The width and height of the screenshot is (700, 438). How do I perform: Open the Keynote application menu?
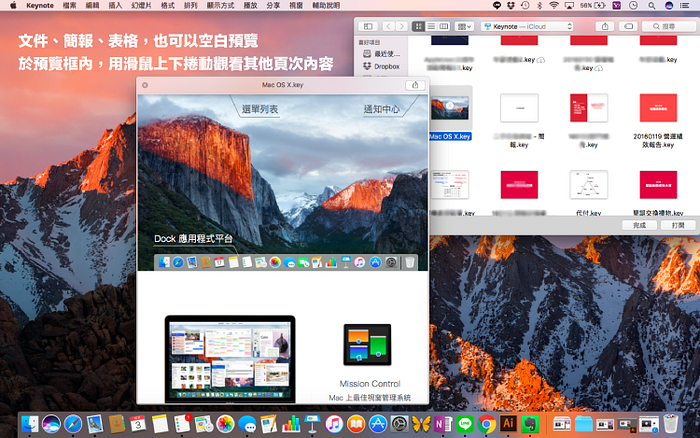pyautogui.click(x=40, y=5)
